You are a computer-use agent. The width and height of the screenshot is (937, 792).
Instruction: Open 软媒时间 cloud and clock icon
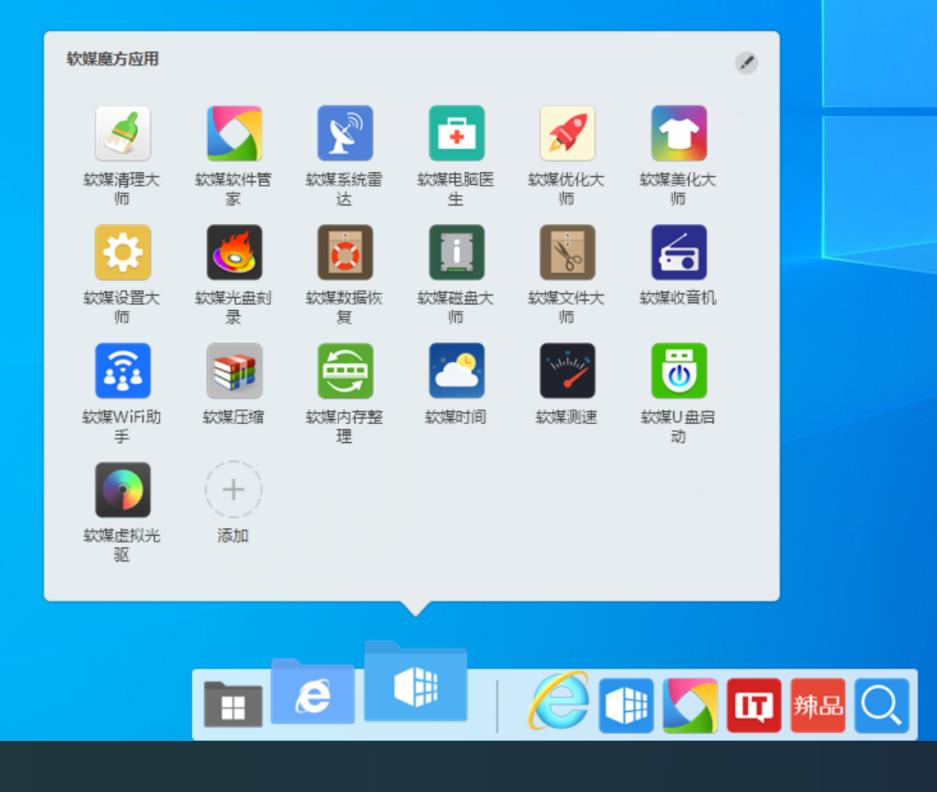(x=457, y=371)
